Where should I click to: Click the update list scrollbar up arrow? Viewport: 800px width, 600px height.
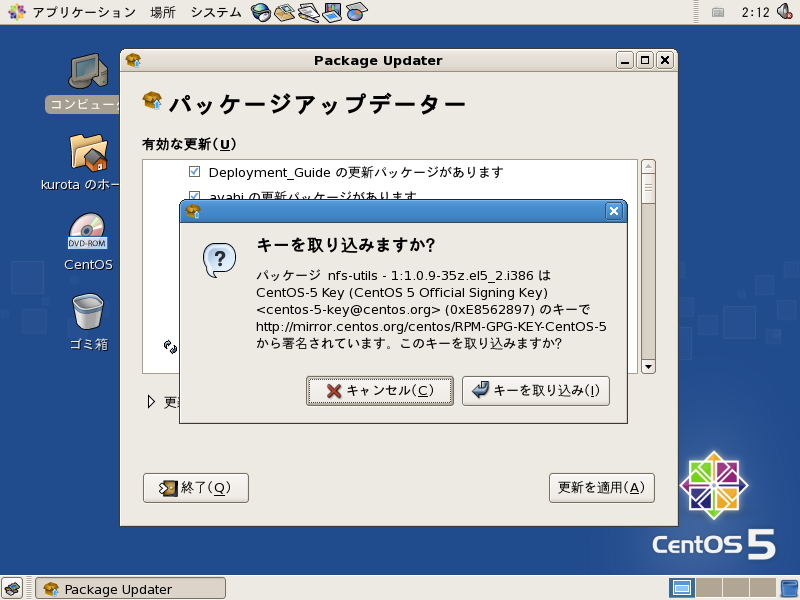[648, 167]
